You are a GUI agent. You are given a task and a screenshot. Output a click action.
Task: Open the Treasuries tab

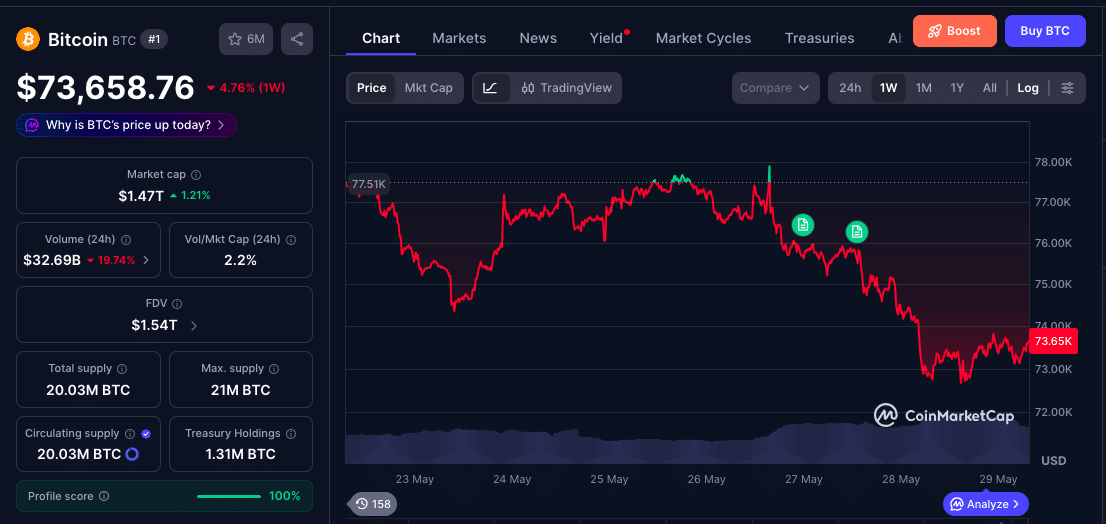(820, 38)
